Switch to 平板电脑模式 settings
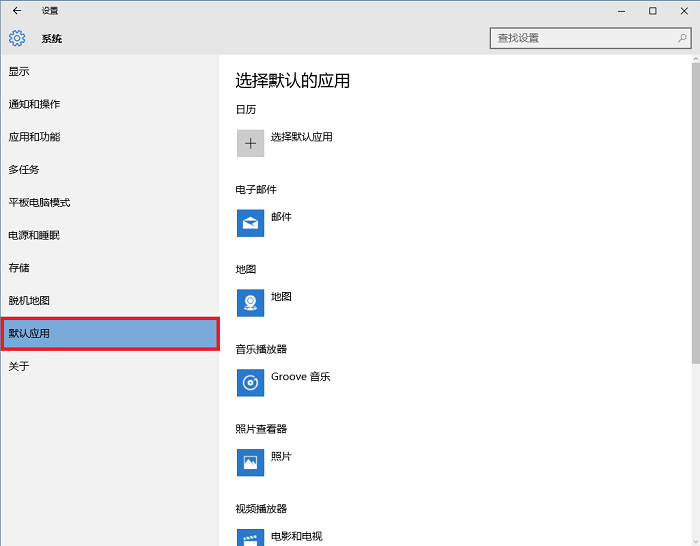Image resolution: width=700 pixels, height=546 pixels. pos(39,203)
